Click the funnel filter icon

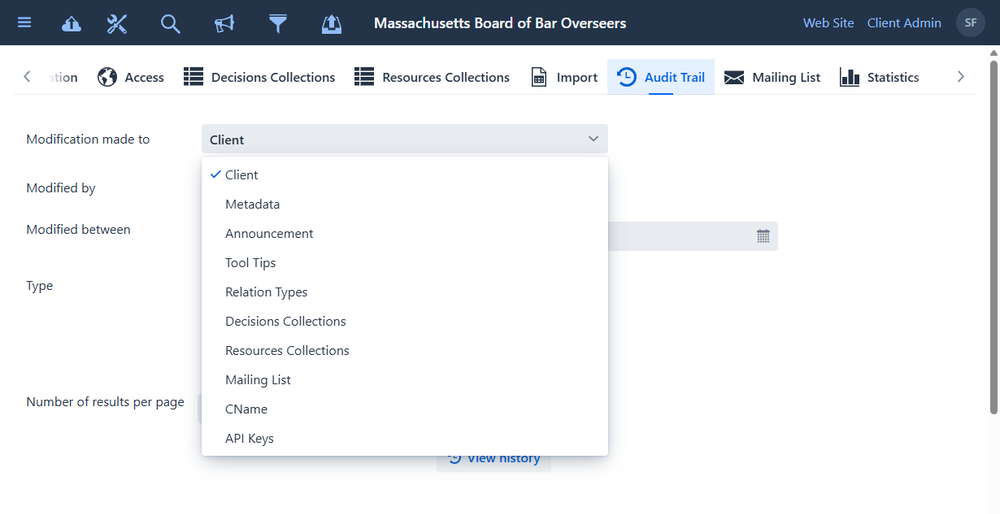coord(278,23)
